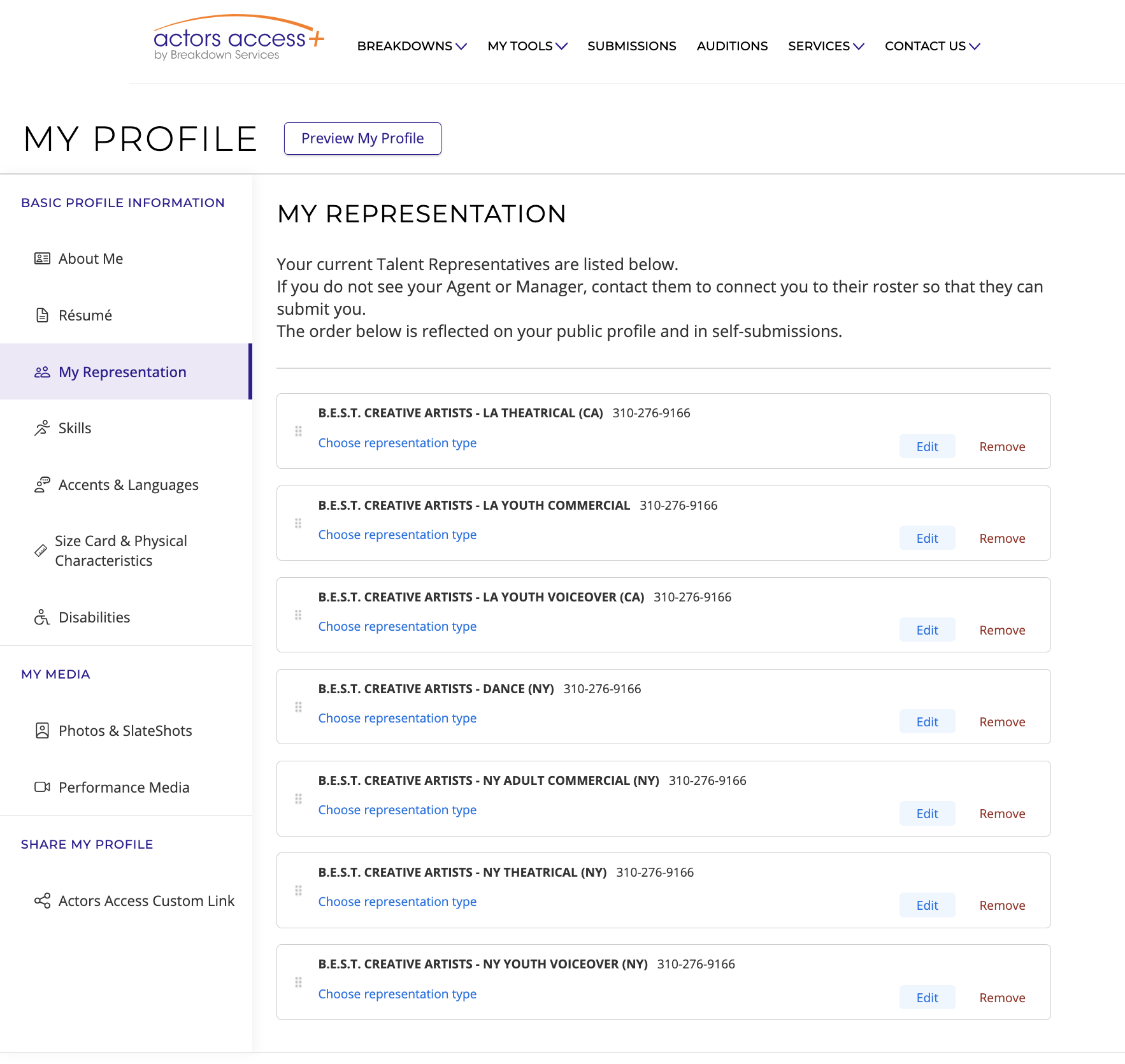The height and width of the screenshot is (1064, 1125).
Task: Choose representation type for NY Theatrical
Action: point(398,902)
